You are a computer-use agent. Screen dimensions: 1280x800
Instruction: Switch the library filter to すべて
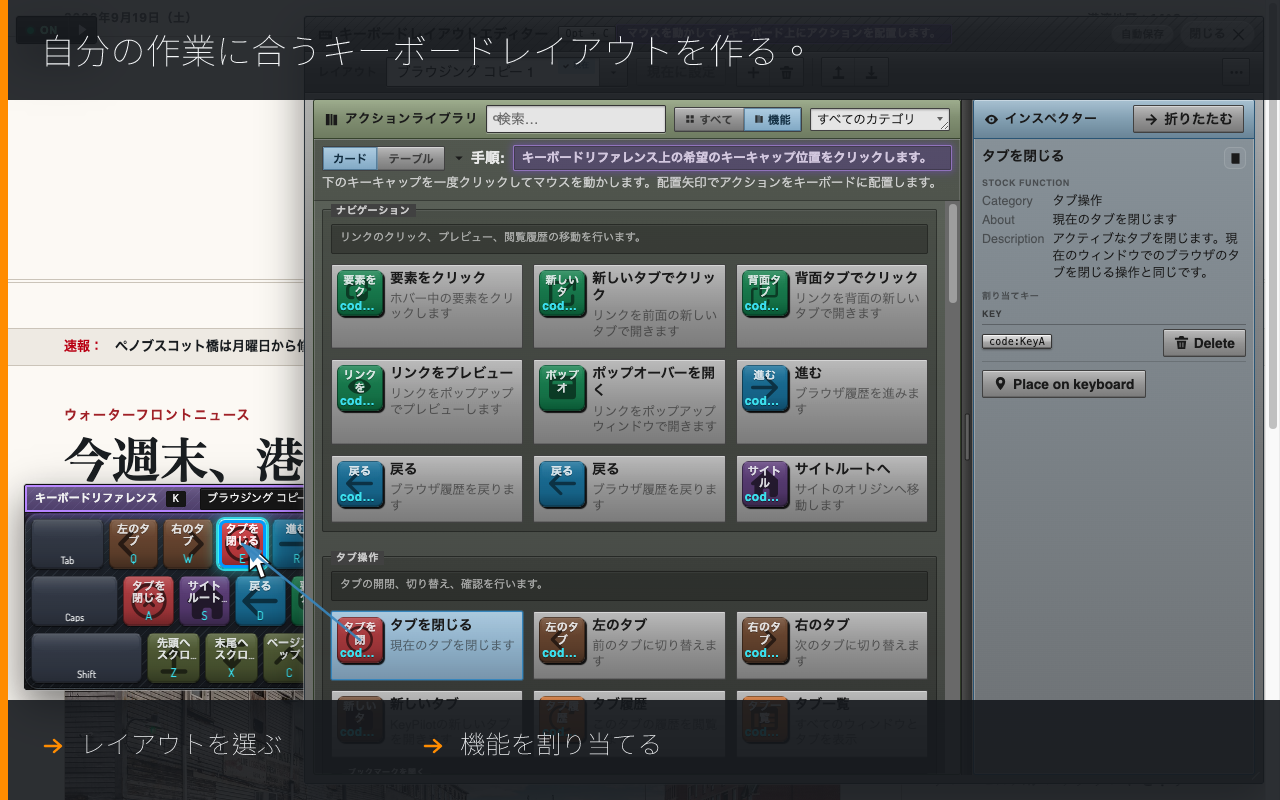click(709, 119)
